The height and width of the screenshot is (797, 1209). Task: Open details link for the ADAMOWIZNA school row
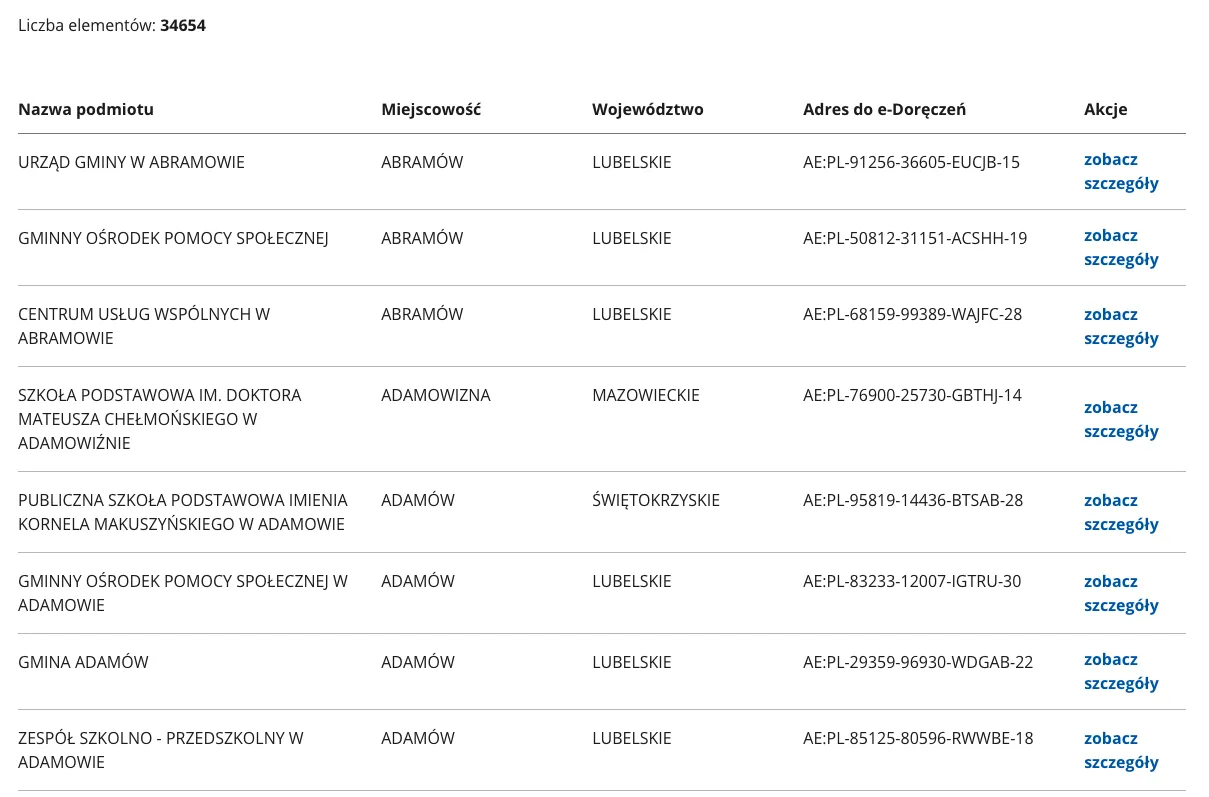tap(1120, 419)
